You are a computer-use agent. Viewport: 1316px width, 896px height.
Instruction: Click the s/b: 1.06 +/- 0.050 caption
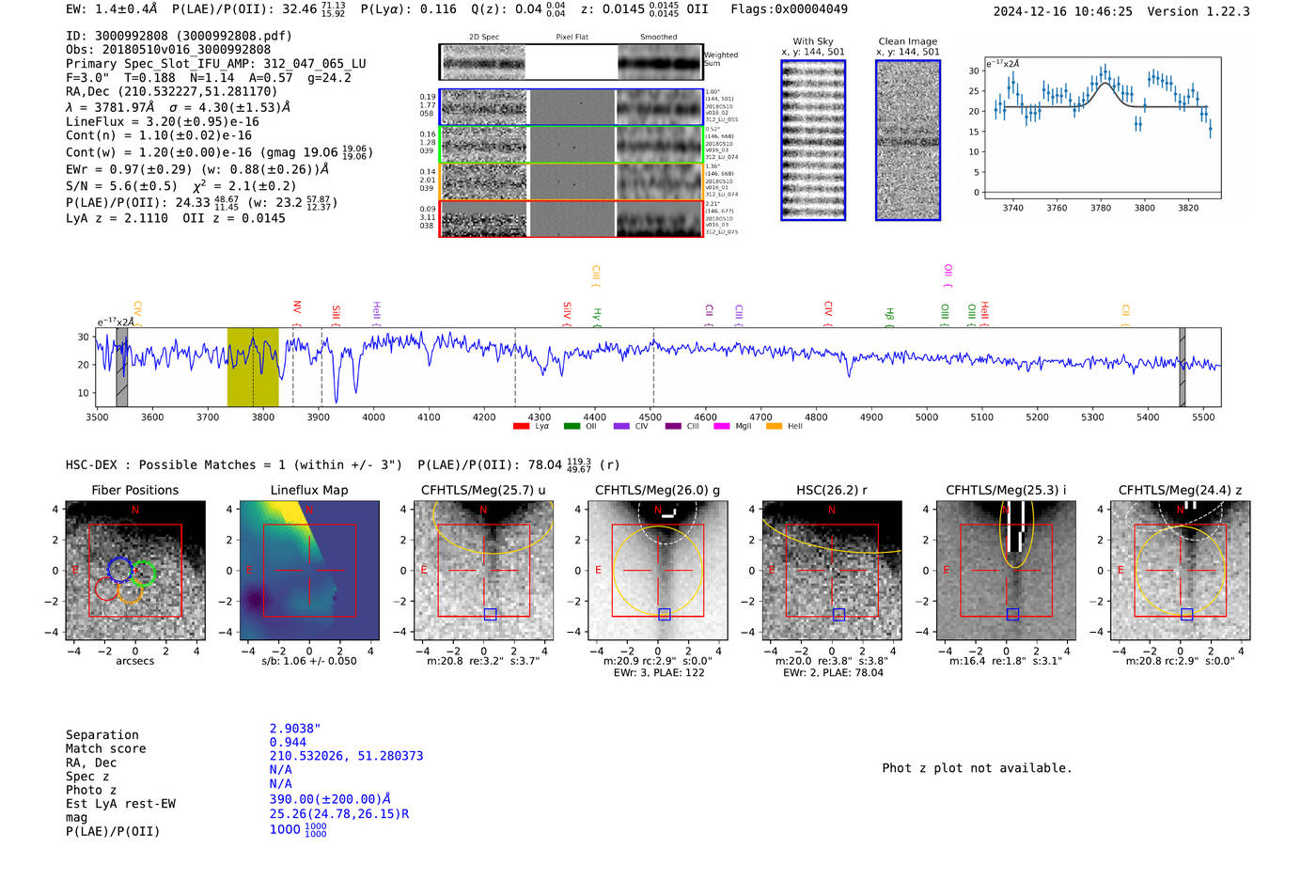coord(309,661)
